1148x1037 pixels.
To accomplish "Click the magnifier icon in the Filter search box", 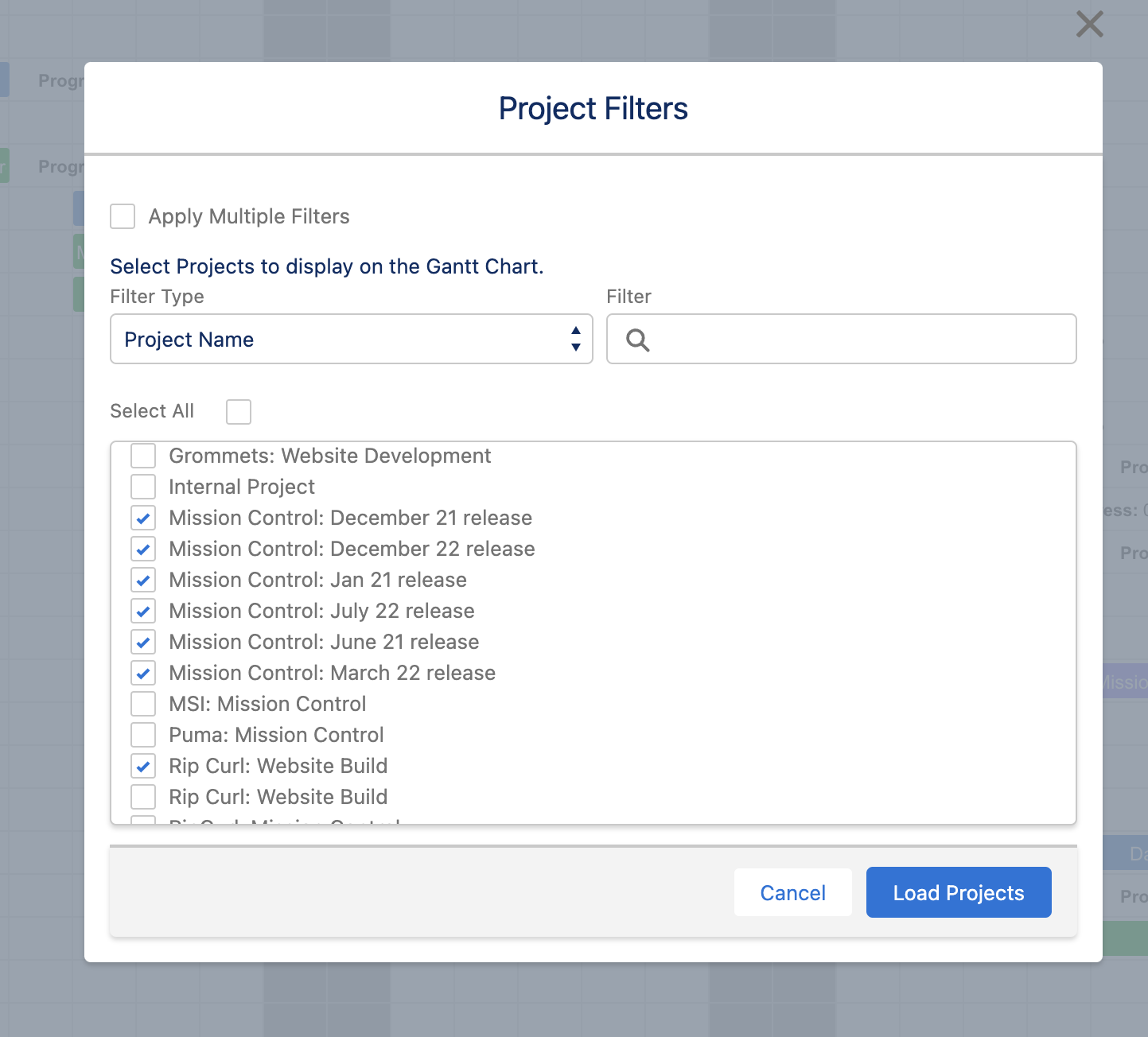I will tap(638, 340).
